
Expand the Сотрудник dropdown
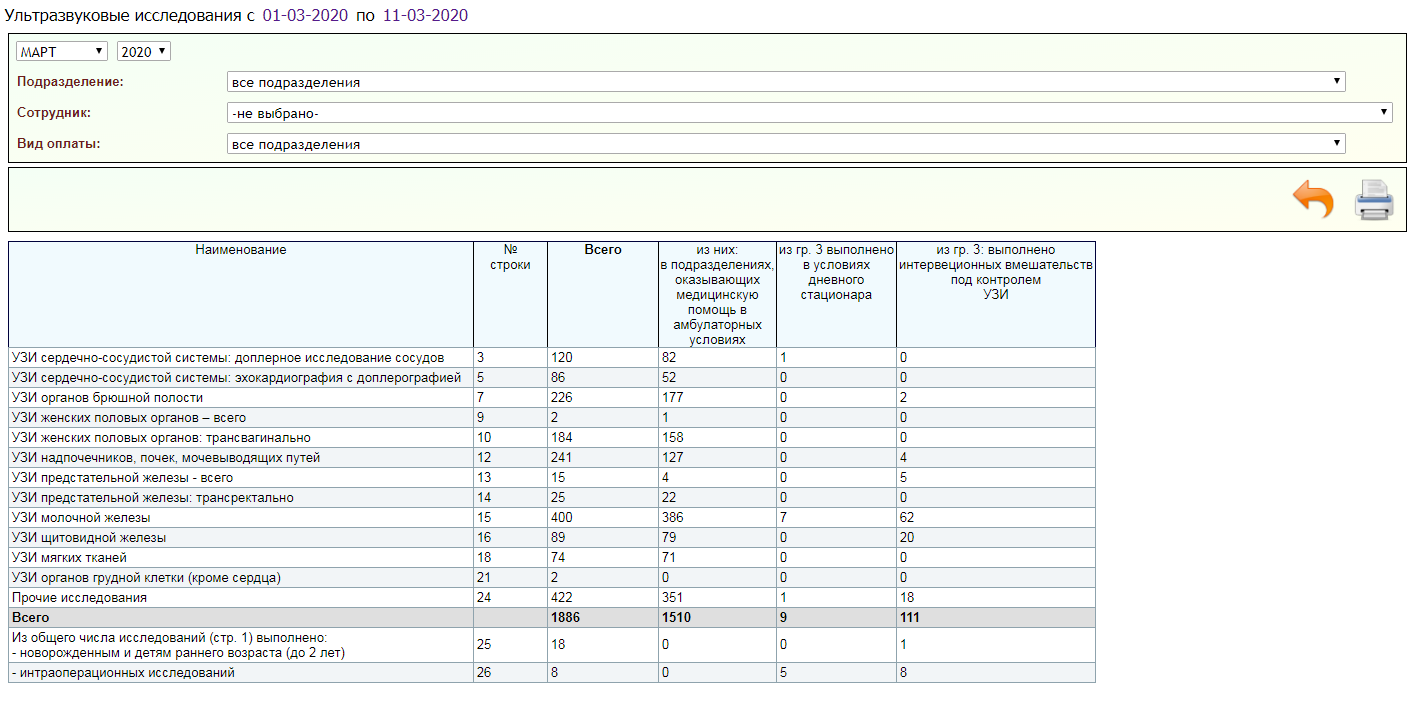[x=809, y=113]
